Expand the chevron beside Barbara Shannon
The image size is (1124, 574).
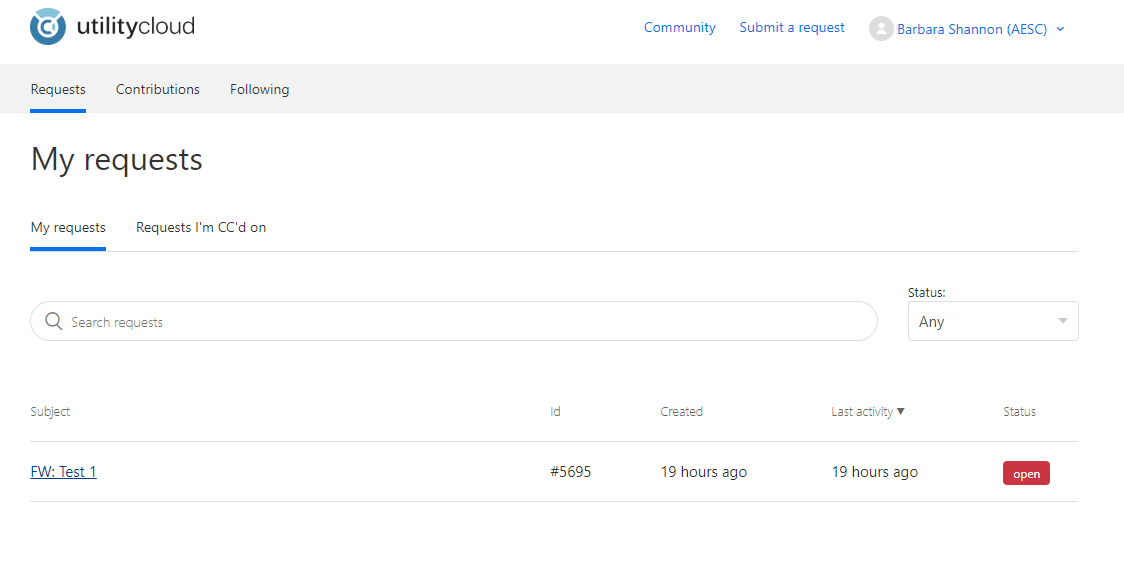[x=1061, y=29]
